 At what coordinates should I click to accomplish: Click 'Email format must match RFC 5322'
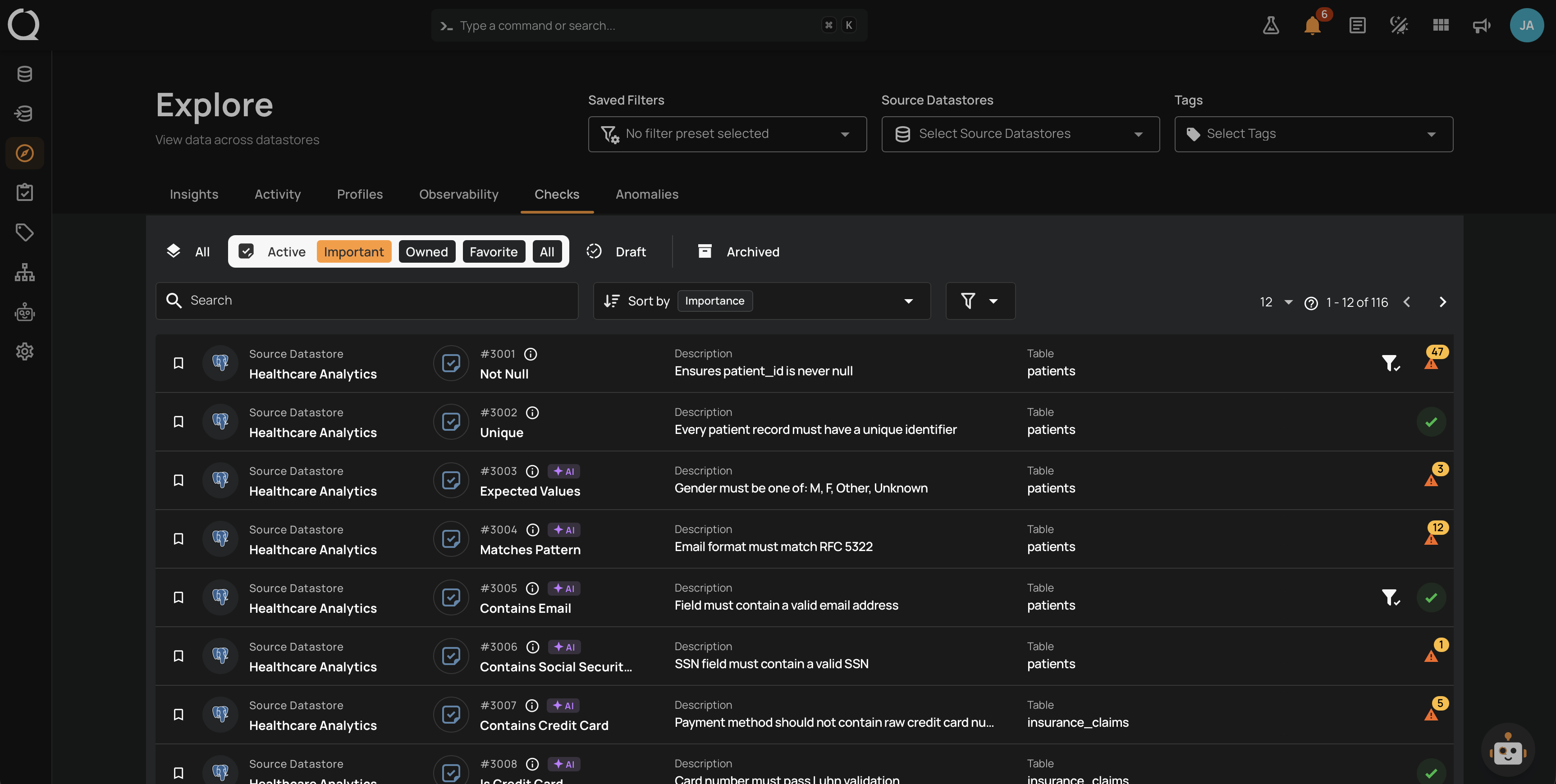pyautogui.click(x=773, y=547)
